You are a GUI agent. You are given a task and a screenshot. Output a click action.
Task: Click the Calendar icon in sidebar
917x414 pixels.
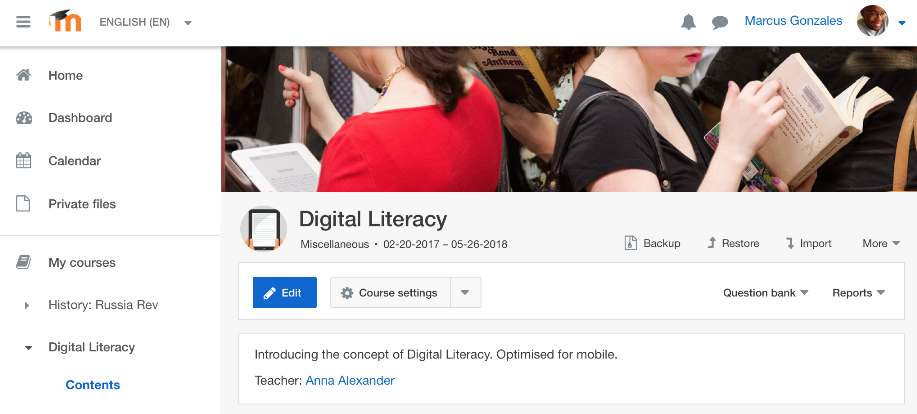coord(23,160)
